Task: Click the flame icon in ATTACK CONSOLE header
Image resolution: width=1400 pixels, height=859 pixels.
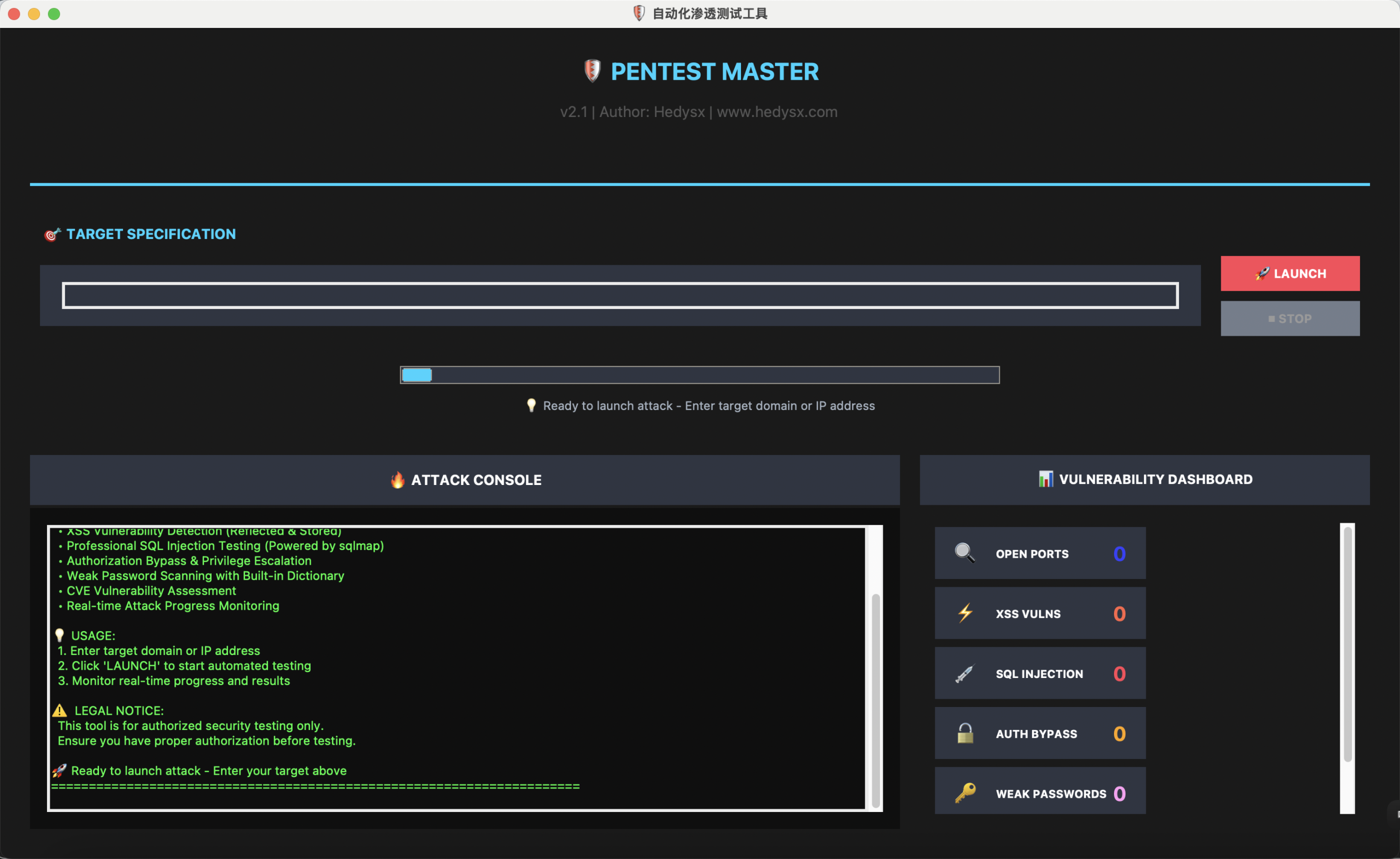Action: coord(398,480)
